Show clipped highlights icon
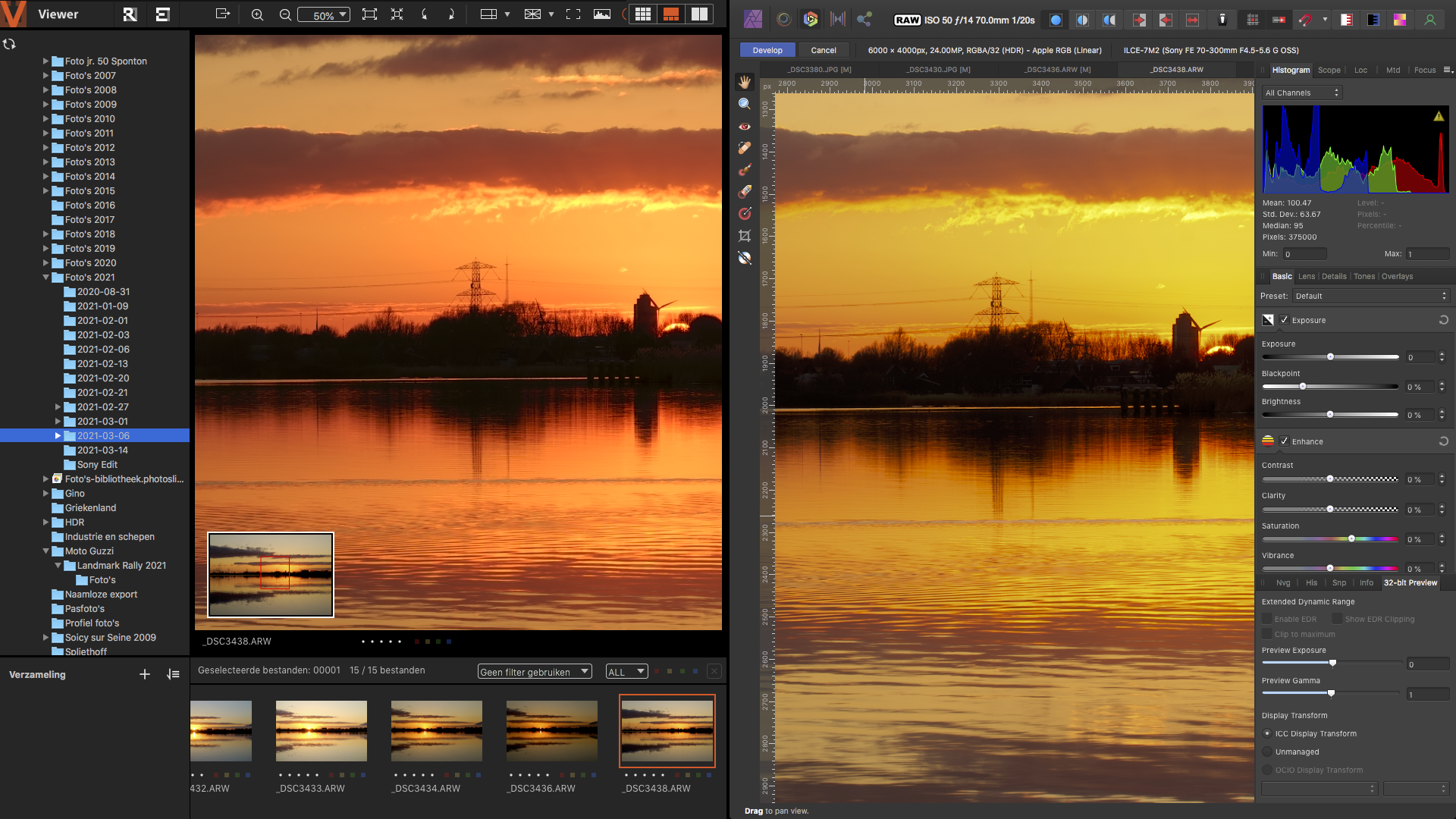The image size is (1456, 819). click(1347, 20)
